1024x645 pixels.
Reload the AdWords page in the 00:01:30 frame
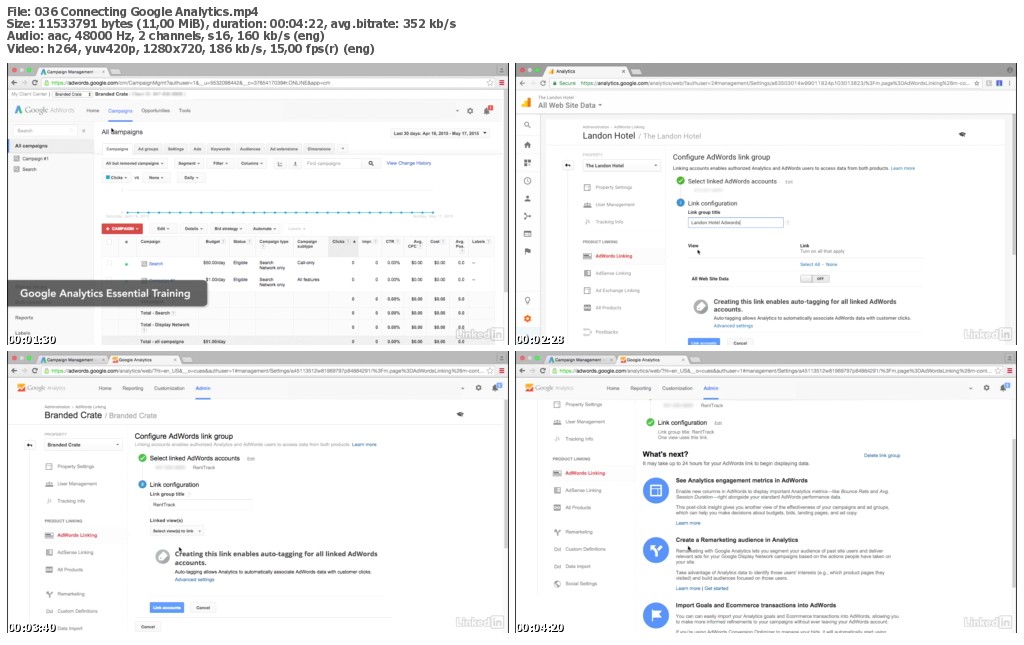(35, 83)
